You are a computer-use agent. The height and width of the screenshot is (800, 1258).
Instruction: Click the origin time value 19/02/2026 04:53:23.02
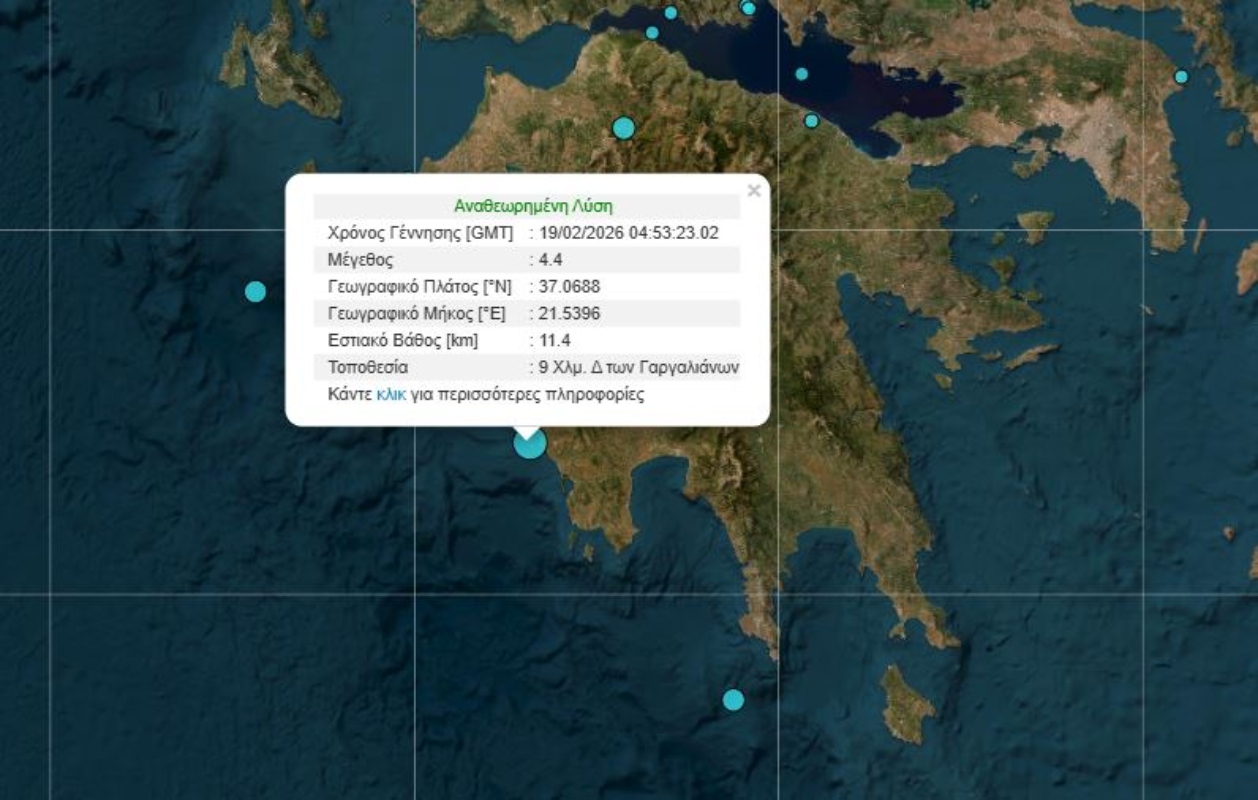(629, 233)
